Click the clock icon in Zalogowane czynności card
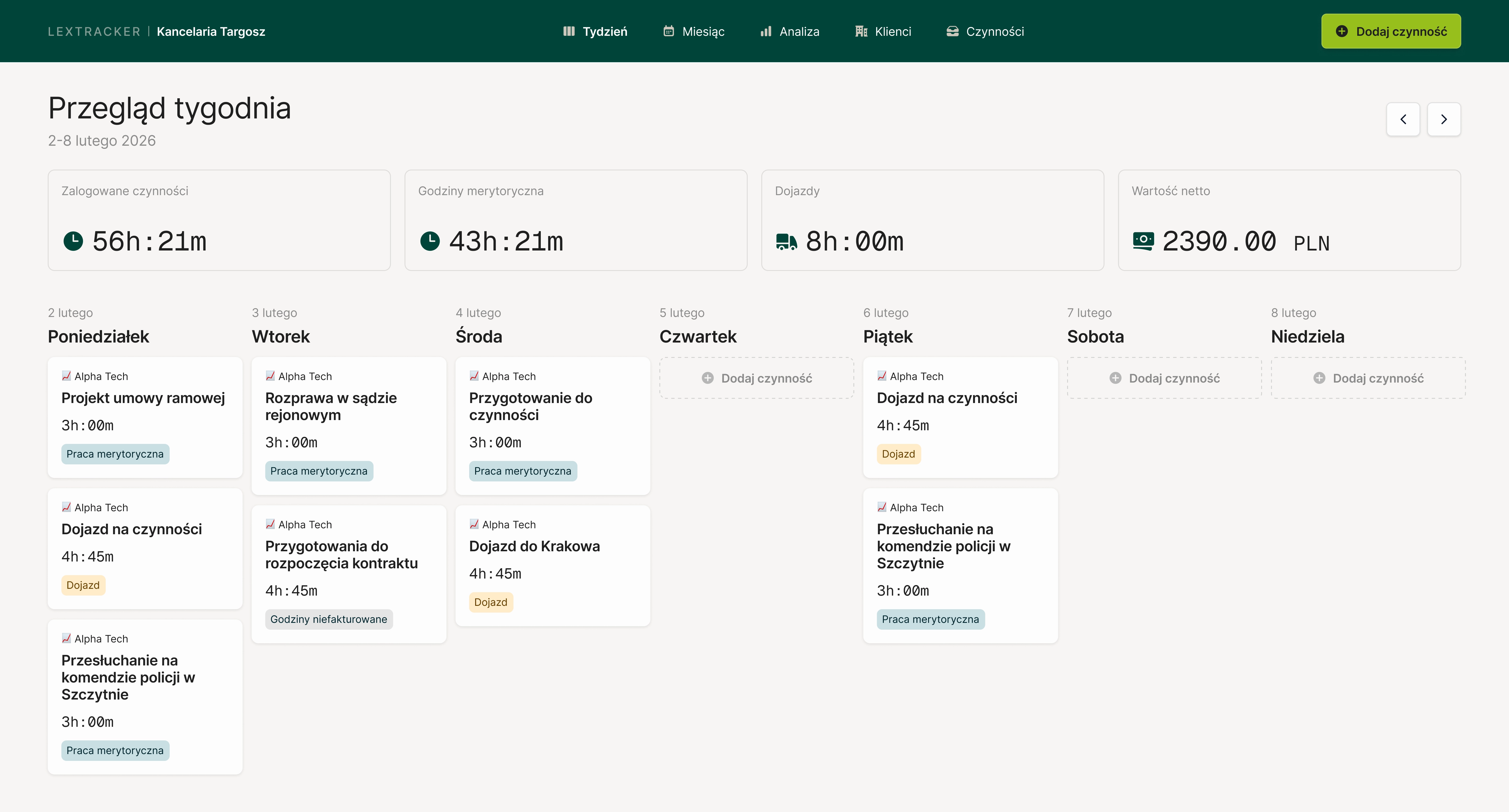This screenshot has width=1509, height=812. coord(73,241)
